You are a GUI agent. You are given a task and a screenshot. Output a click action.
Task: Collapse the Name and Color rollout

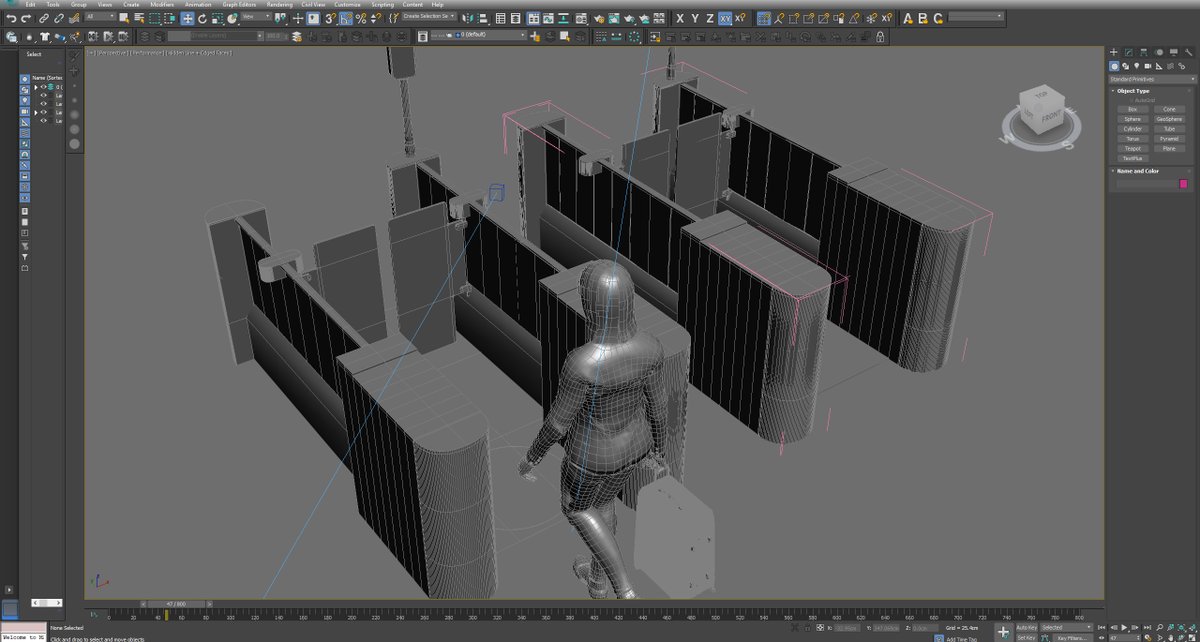[x=1138, y=171]
